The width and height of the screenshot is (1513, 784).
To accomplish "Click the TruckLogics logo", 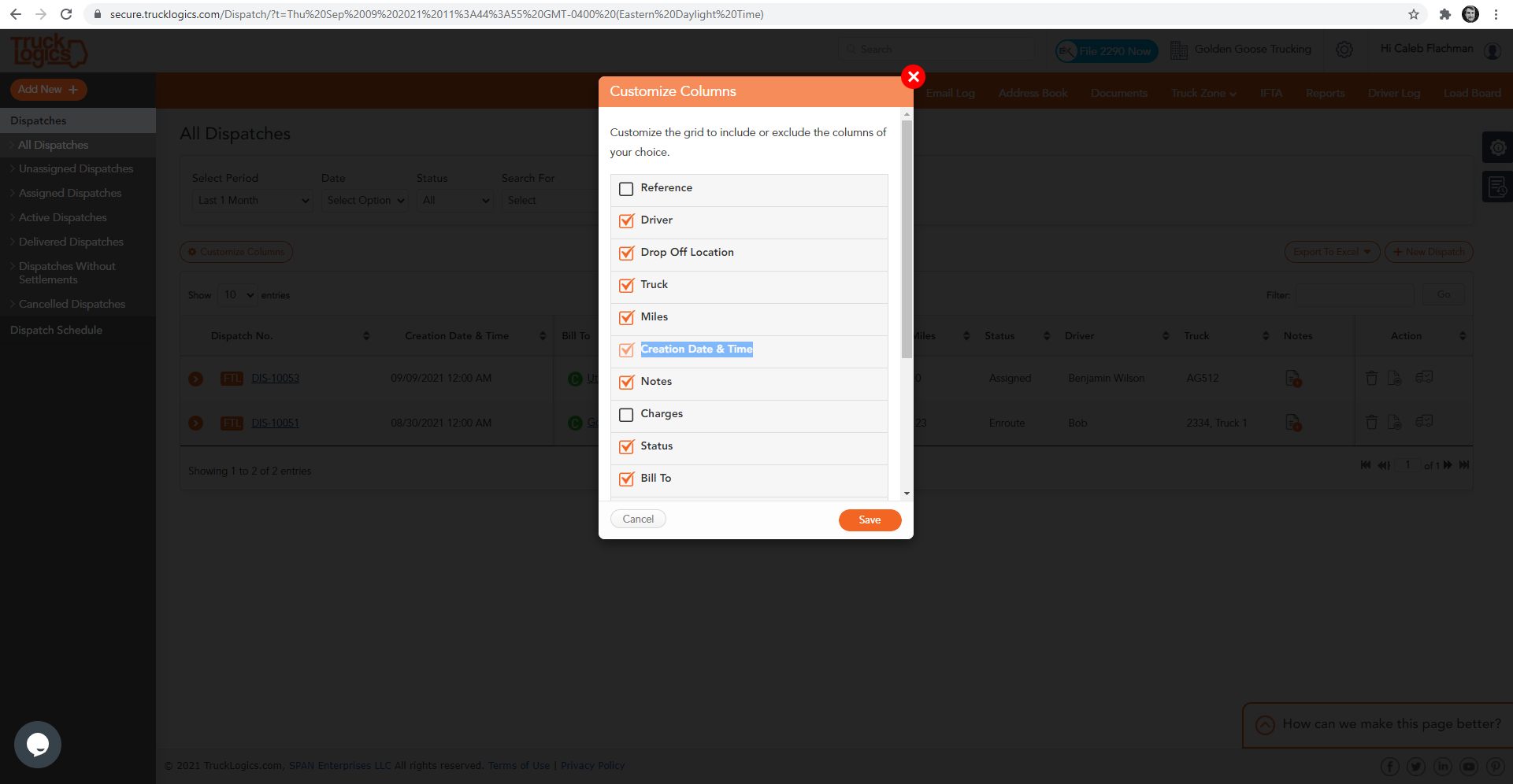I will [x=49, y=51].
